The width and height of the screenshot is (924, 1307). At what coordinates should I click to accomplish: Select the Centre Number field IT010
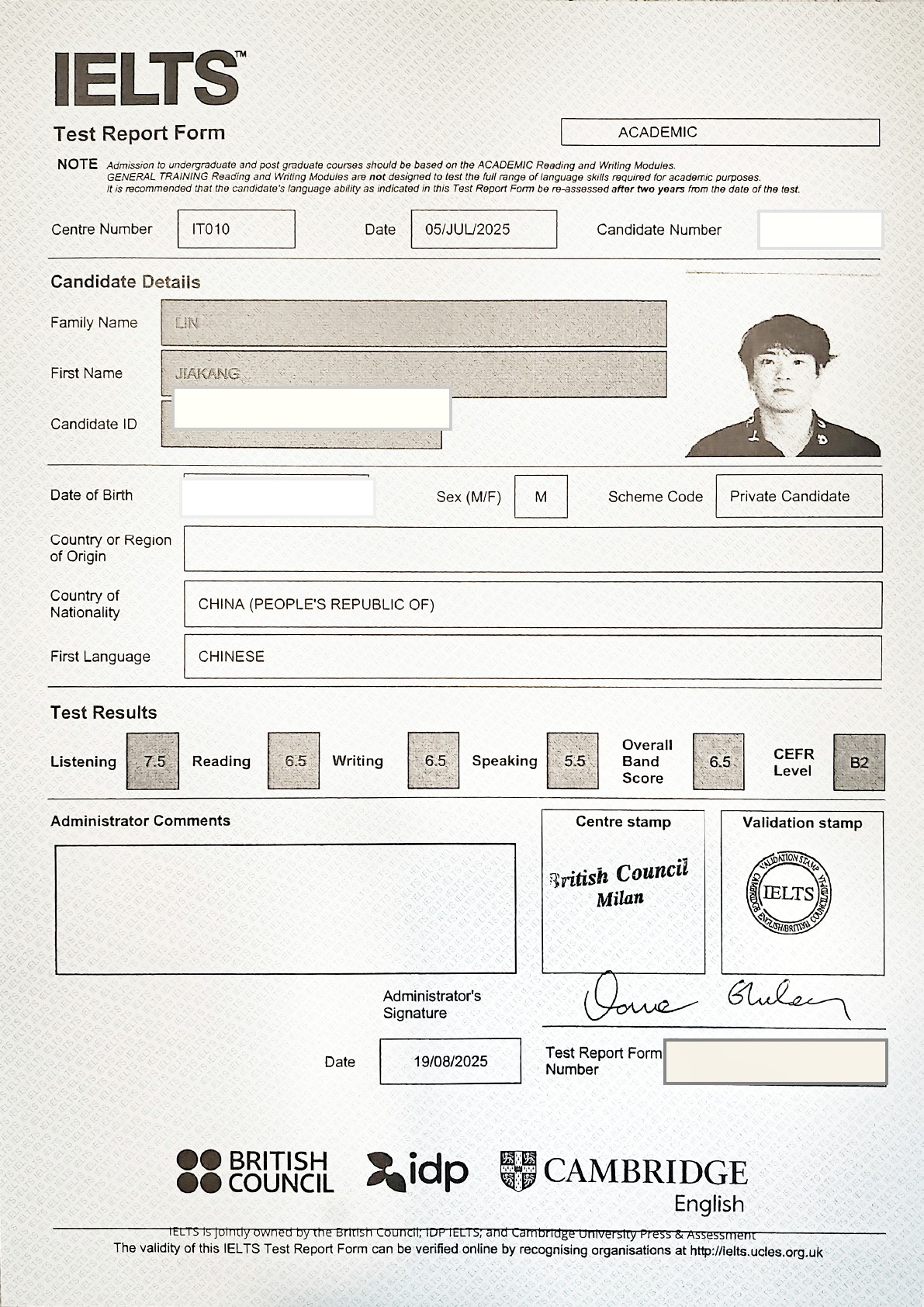coord(236,229)
